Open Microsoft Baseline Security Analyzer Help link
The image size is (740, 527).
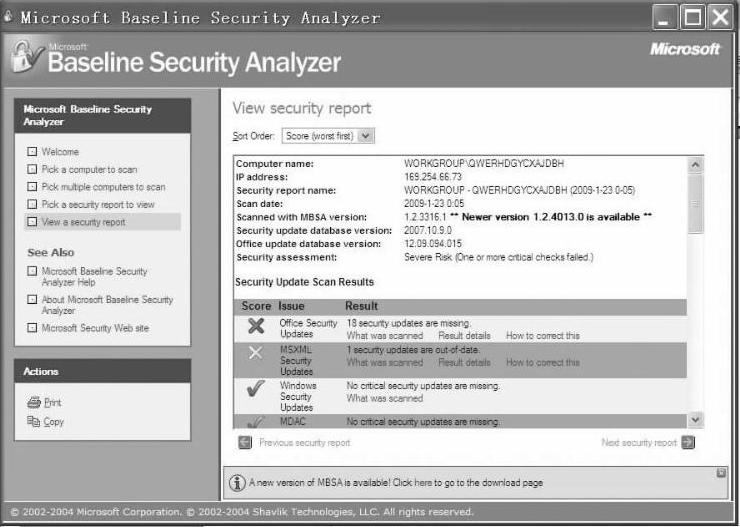pos(93,277)
